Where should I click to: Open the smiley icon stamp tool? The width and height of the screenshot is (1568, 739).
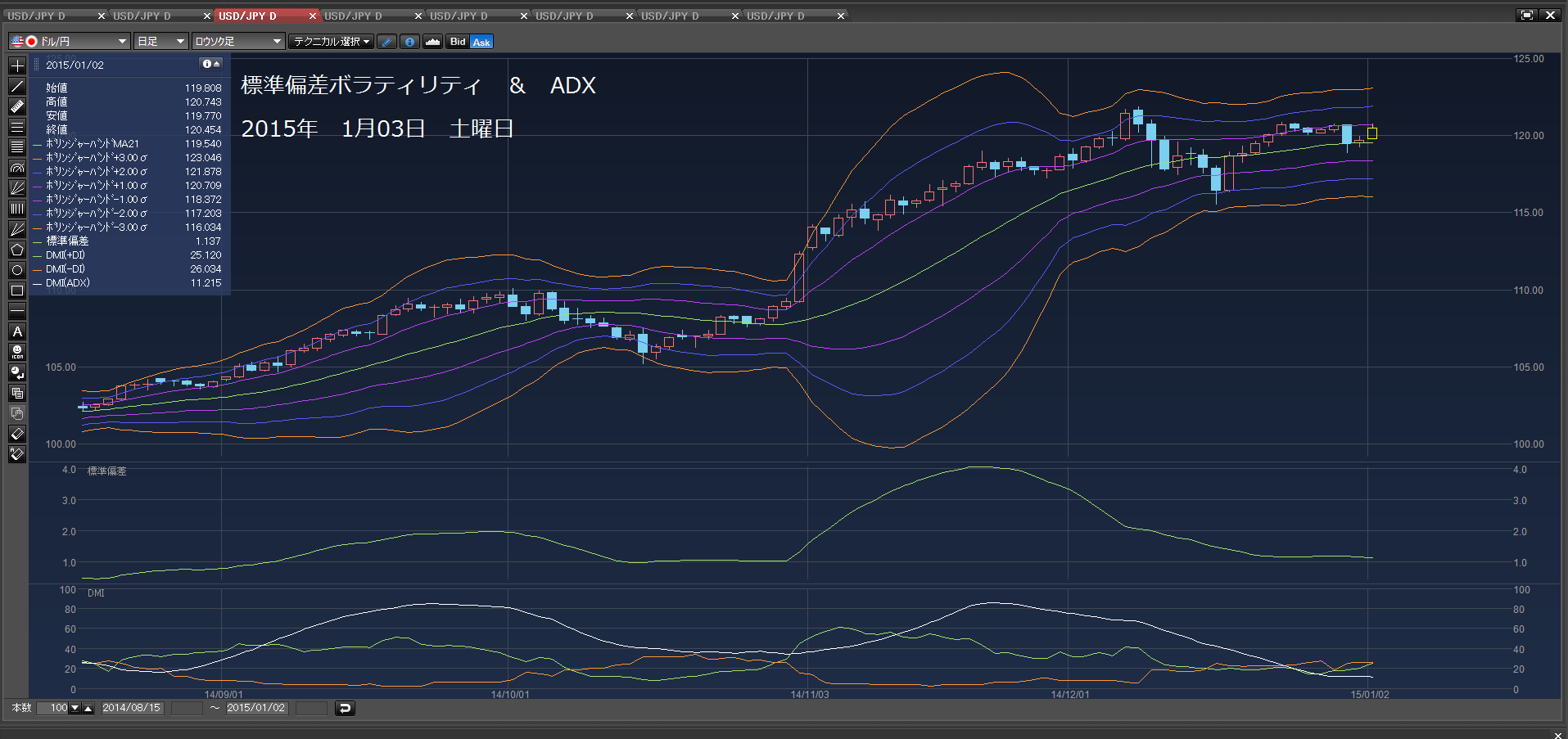pos(17,352)
